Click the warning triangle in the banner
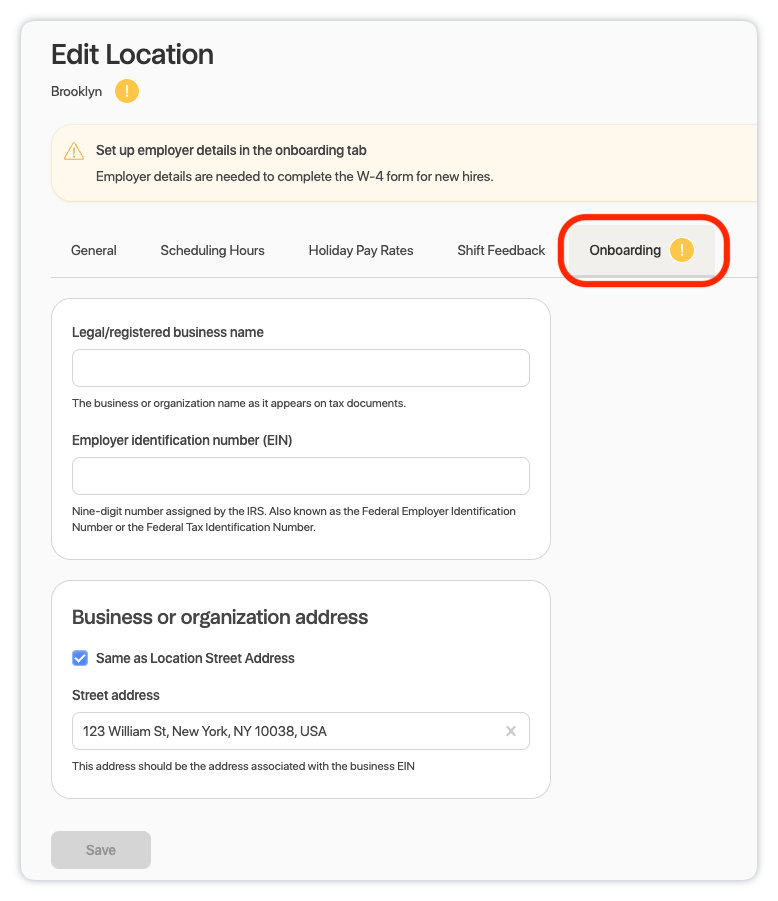This screenshot has width=778, height=901. click(74, 152)
